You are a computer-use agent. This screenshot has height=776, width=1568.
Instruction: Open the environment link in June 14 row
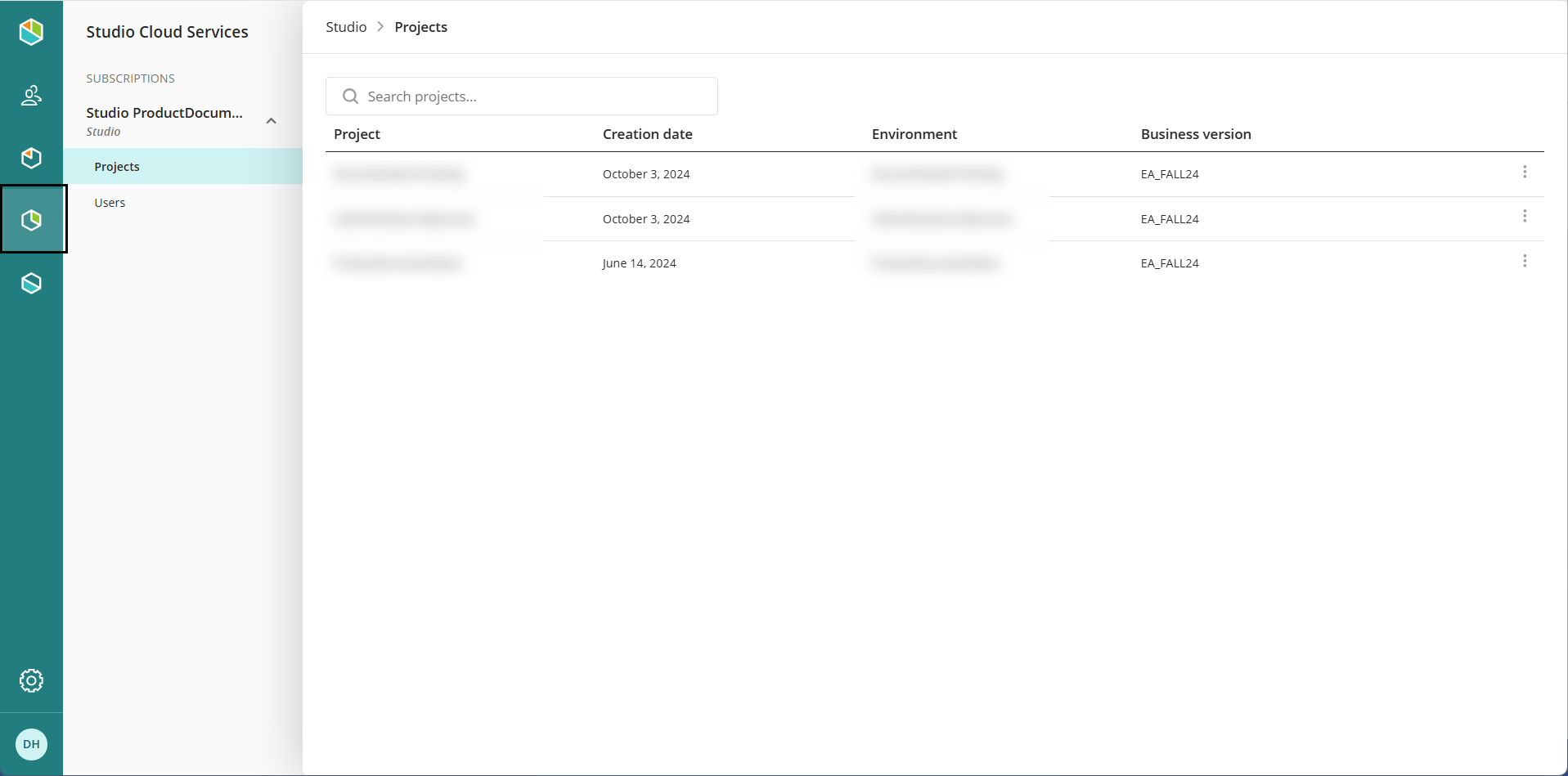[x=935, y=263]
